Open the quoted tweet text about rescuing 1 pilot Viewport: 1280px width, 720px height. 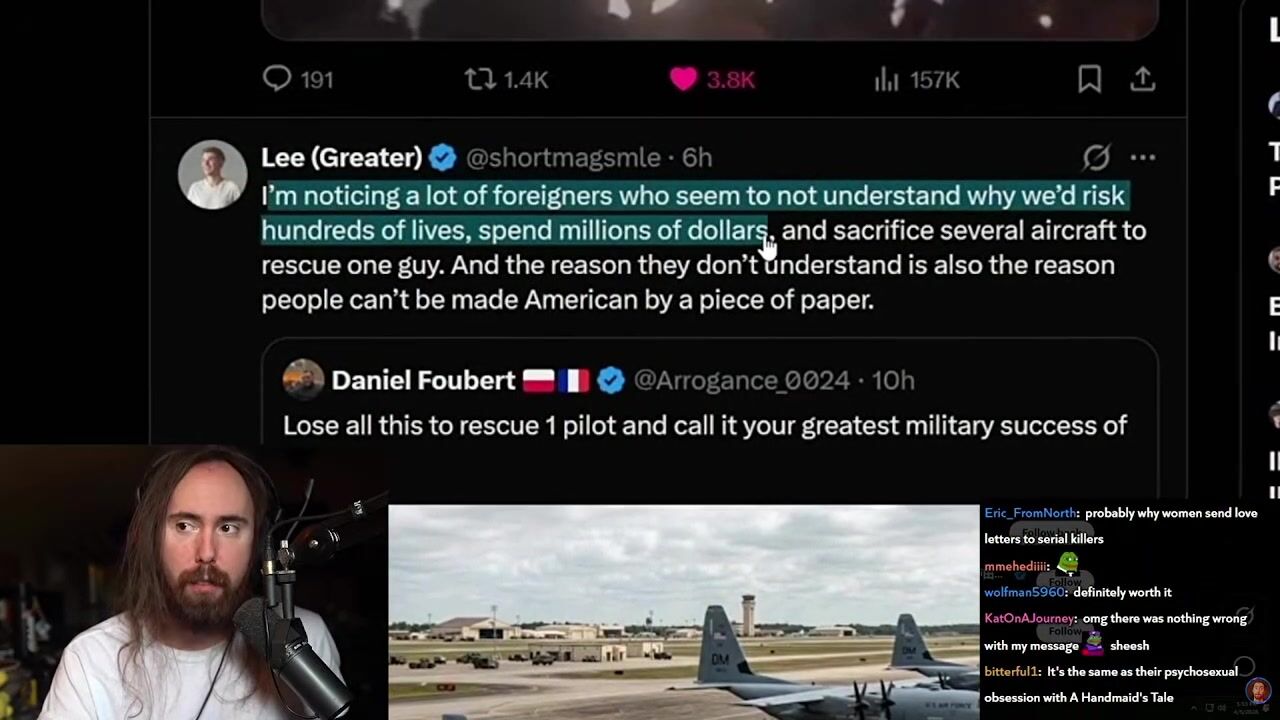[x=705, y=425]
